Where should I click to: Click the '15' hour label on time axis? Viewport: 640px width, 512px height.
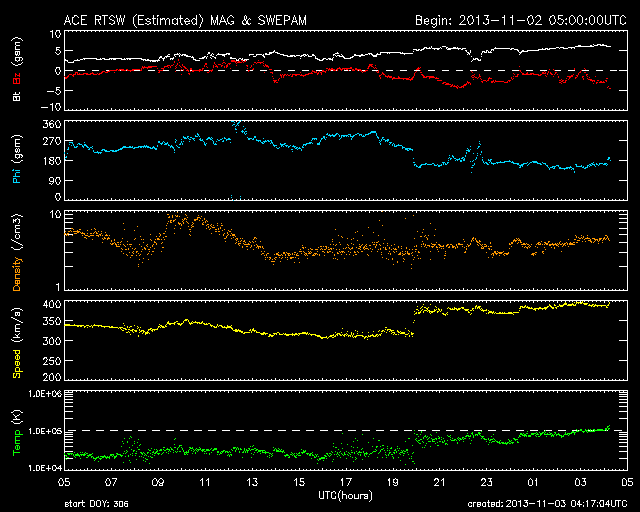[299, 482]
